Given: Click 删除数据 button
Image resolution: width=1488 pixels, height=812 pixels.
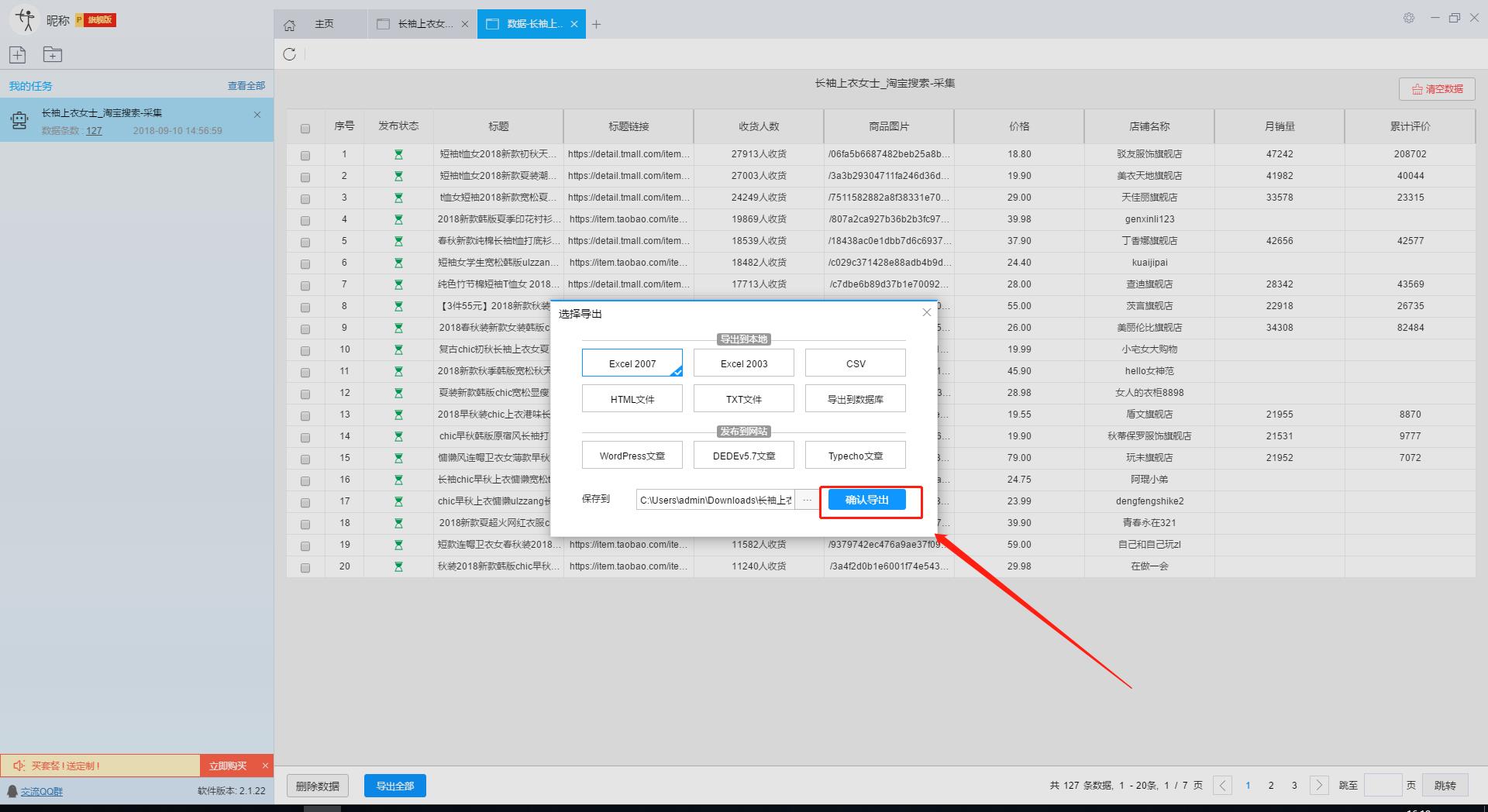Looking at the screenshot, I should tap(318, 786).
